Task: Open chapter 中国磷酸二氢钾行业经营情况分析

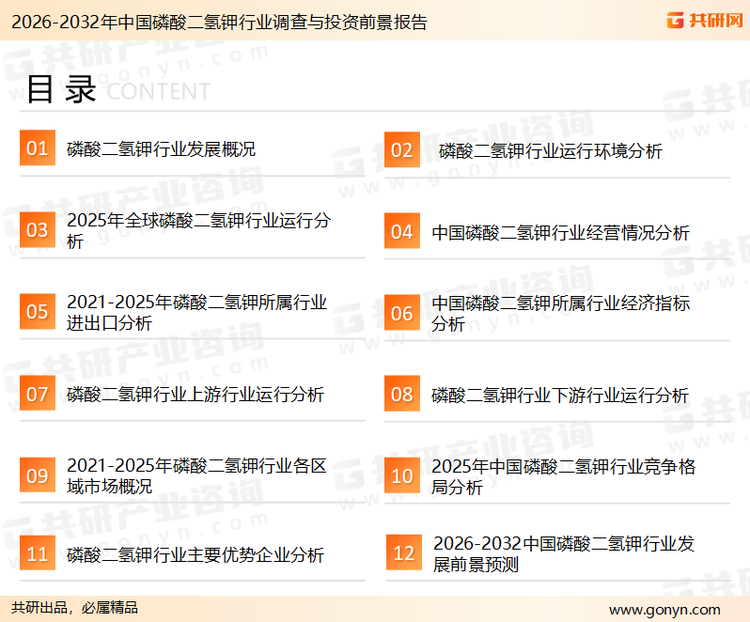Action: (560, 233)
